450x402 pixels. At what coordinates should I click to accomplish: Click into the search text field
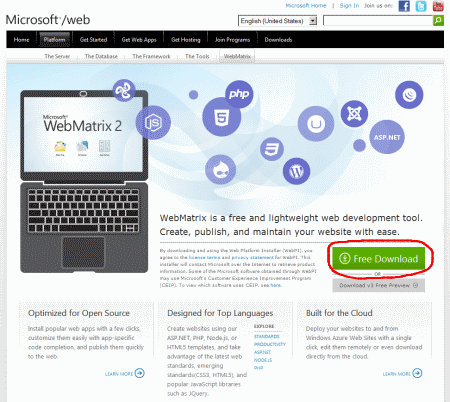click(x=378, y=21)
